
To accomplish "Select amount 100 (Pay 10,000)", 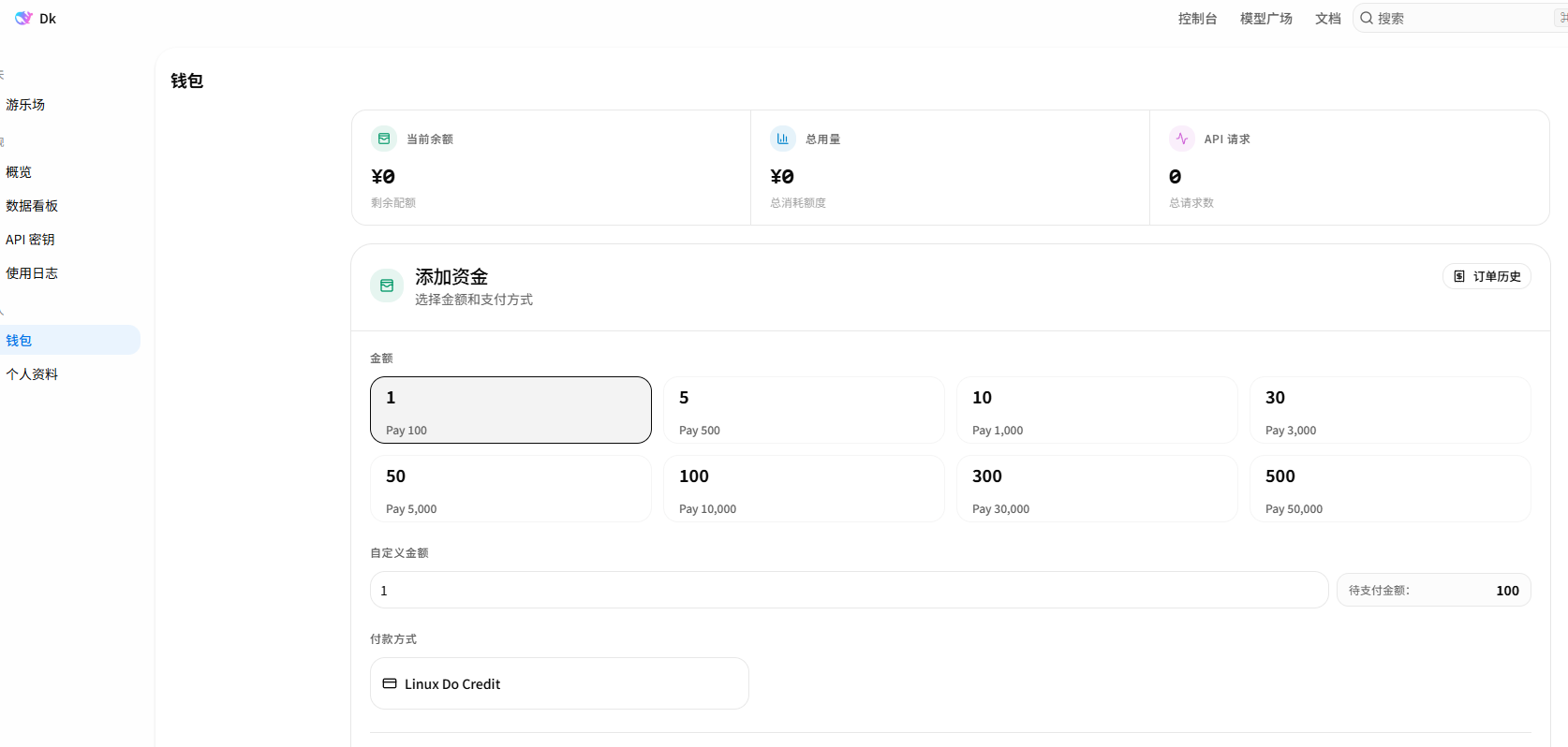I will (x=804, y=489).
